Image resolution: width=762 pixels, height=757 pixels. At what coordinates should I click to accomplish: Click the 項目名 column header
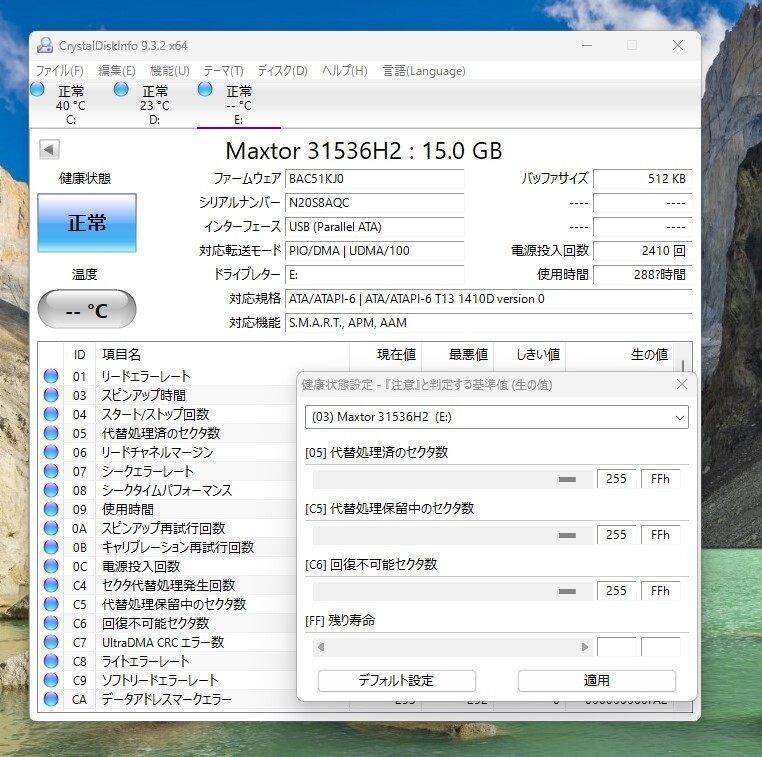(x=223, y=355)
